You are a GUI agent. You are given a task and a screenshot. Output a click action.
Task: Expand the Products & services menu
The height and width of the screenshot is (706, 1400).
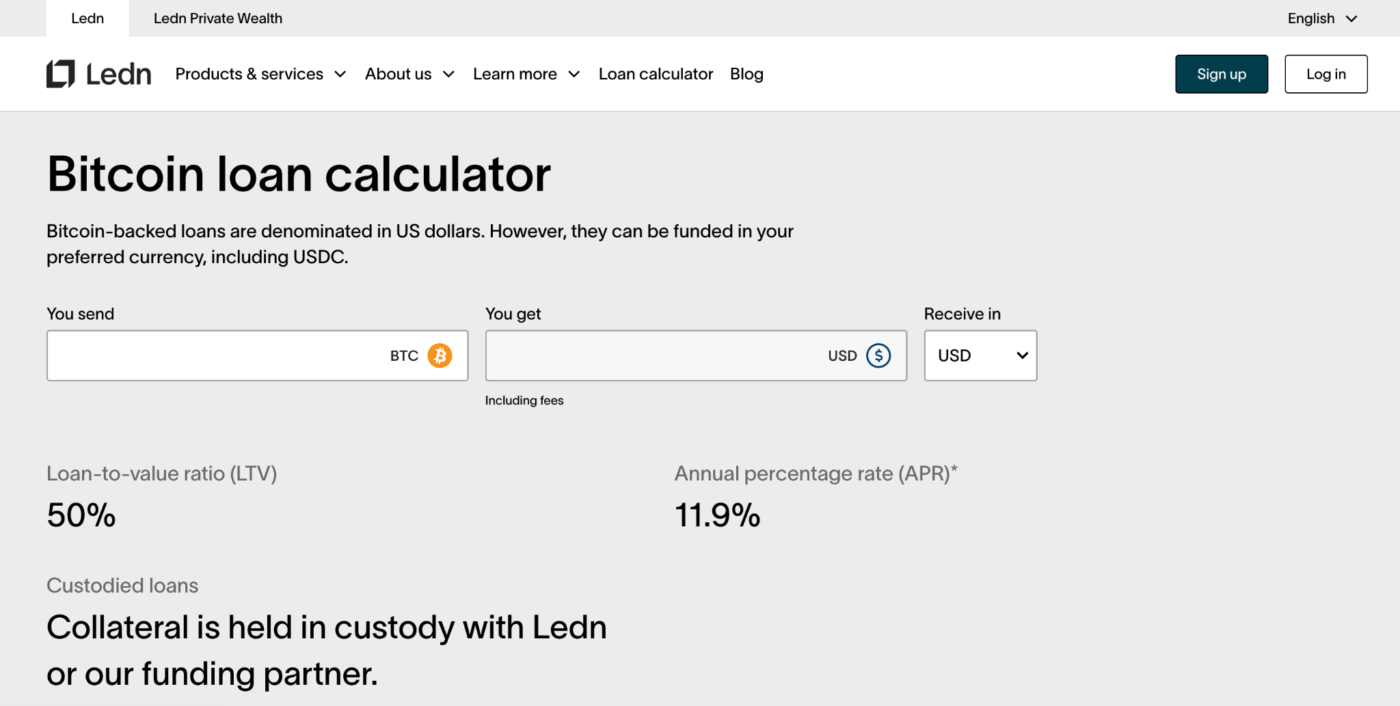tap(249, 74)
